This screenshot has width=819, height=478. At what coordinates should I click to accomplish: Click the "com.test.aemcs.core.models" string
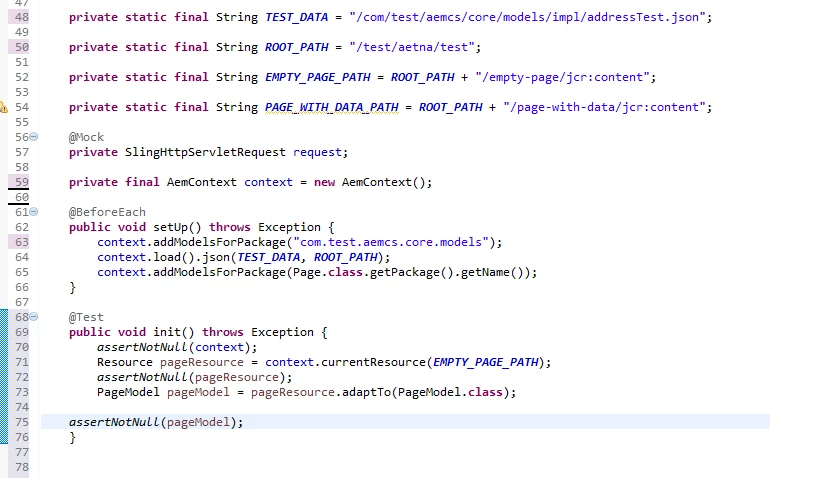point(391,242)
